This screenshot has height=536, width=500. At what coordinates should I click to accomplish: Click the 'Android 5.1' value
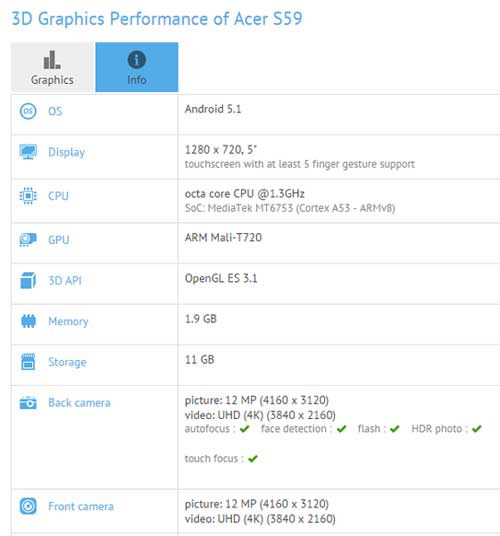coord(213,109)
